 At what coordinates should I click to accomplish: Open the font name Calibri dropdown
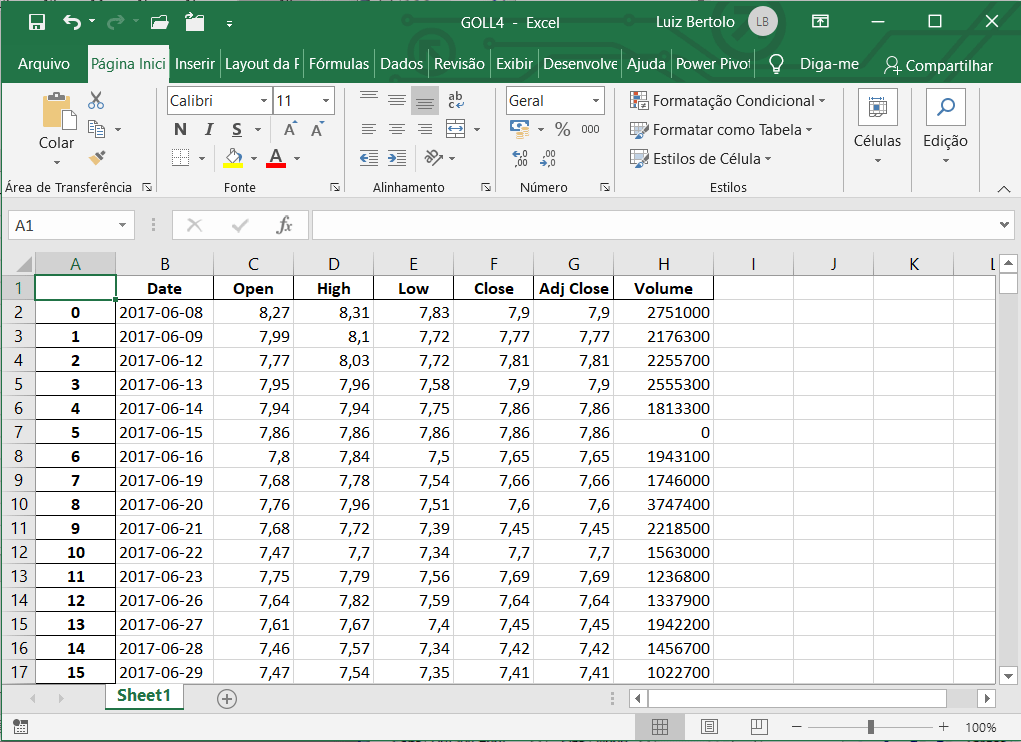[x=264, y=100]
